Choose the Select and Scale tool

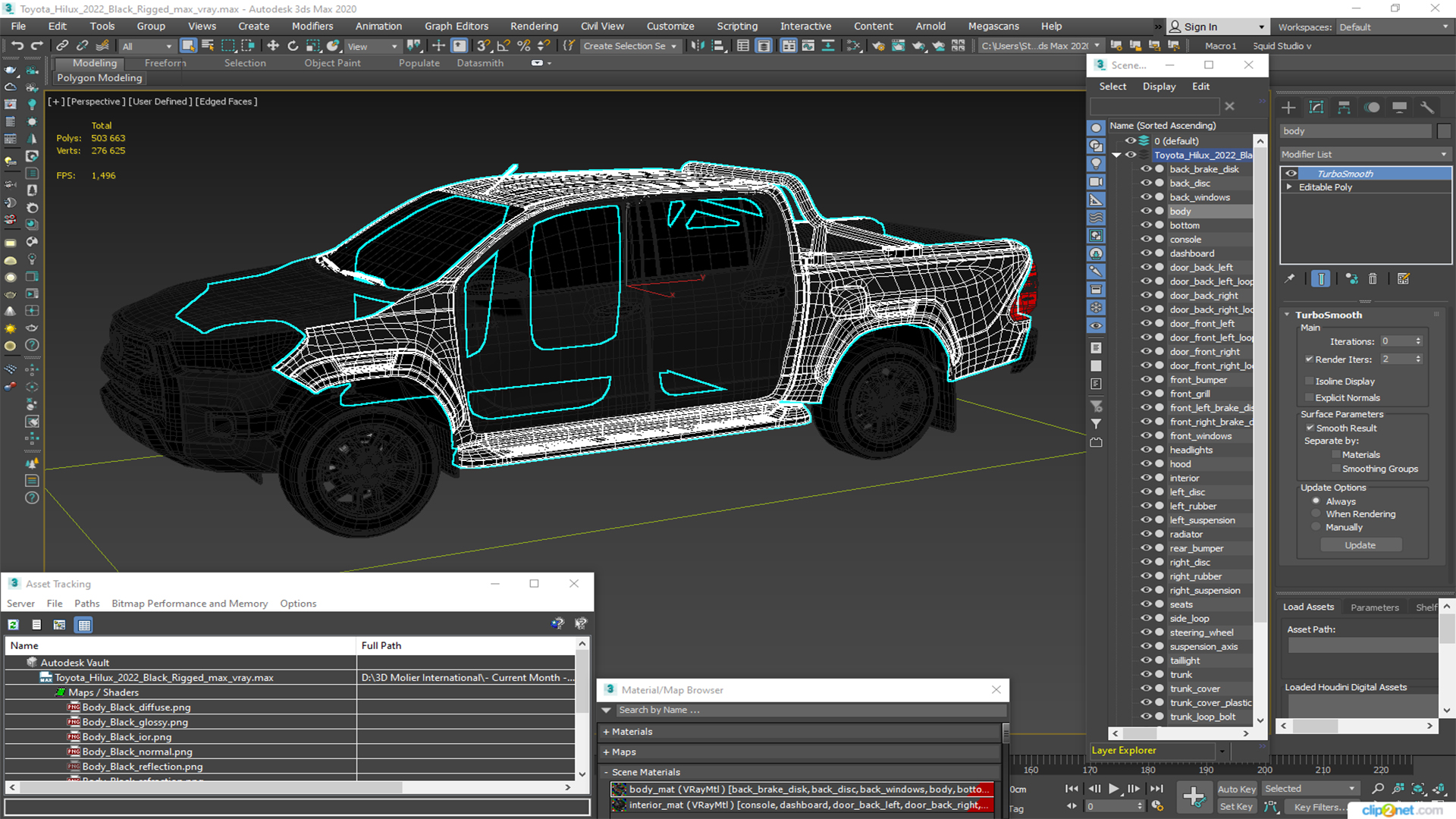312,46
